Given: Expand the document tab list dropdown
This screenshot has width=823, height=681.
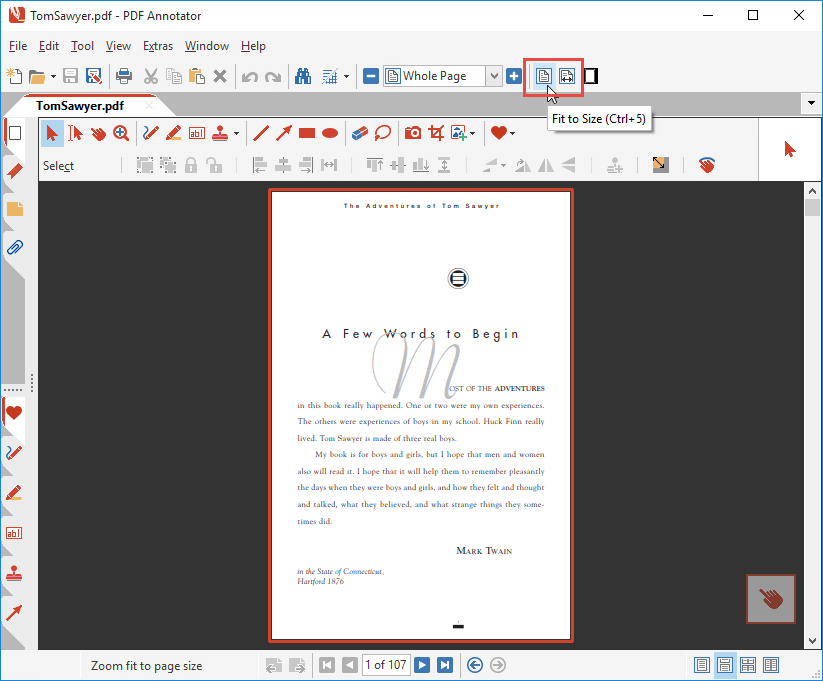Looking at the screenshot, I should [811, 103].
